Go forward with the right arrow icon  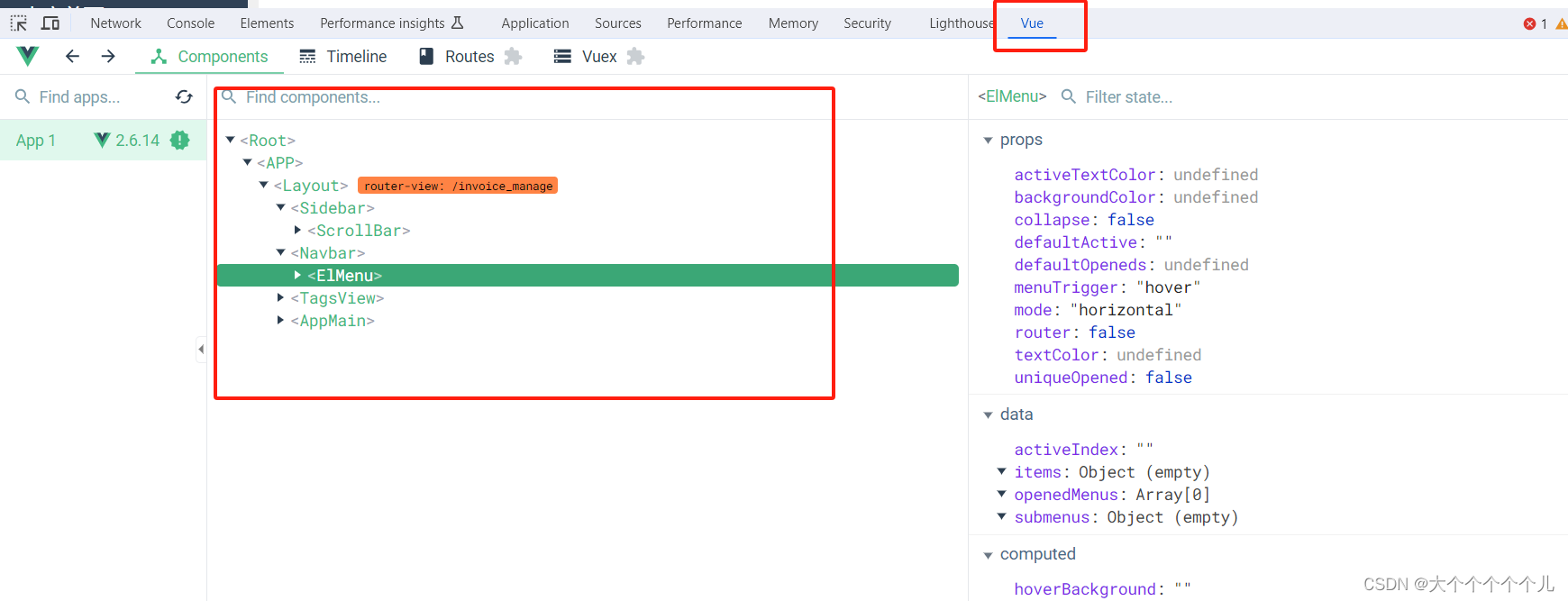(108, 57)
